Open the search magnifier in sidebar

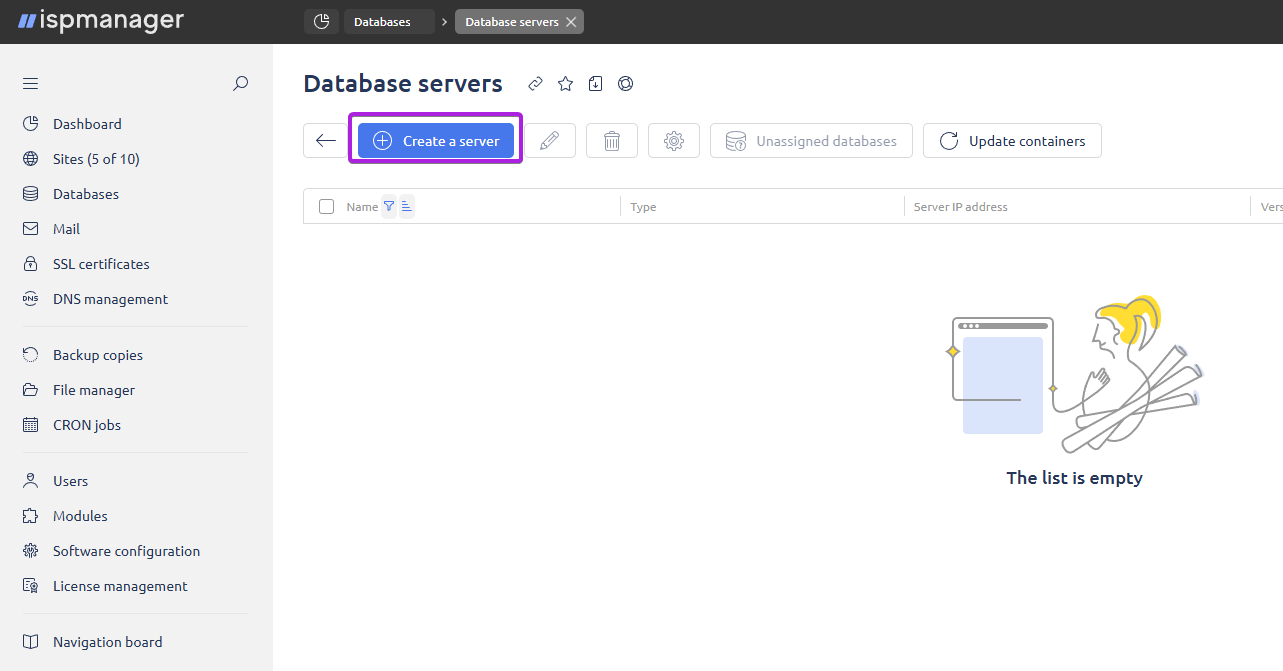(240, 84)
